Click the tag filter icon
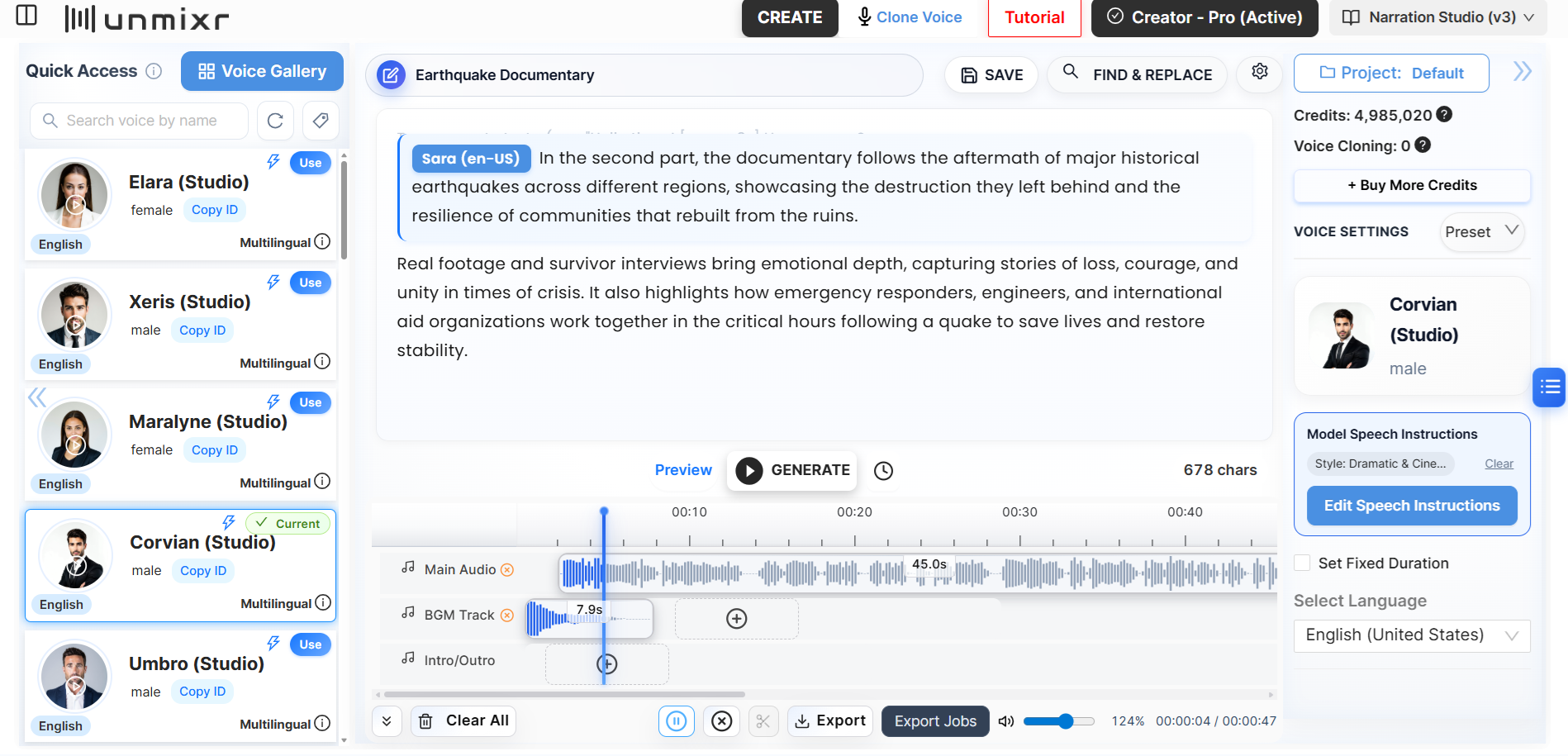The image size is (1568, 756). (321, 121)
